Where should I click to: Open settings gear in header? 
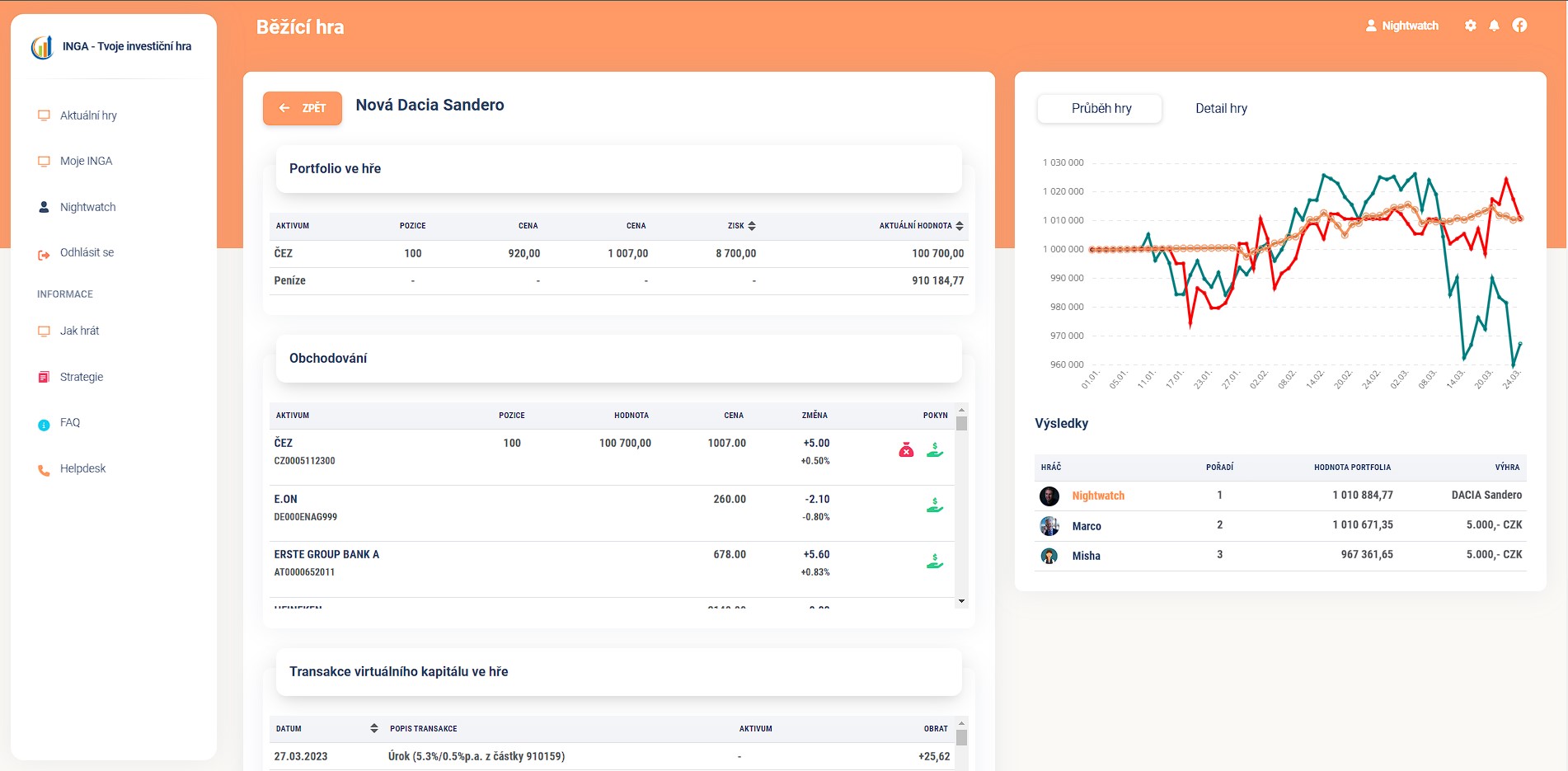pyautogui.click(x=1471, y=26)
